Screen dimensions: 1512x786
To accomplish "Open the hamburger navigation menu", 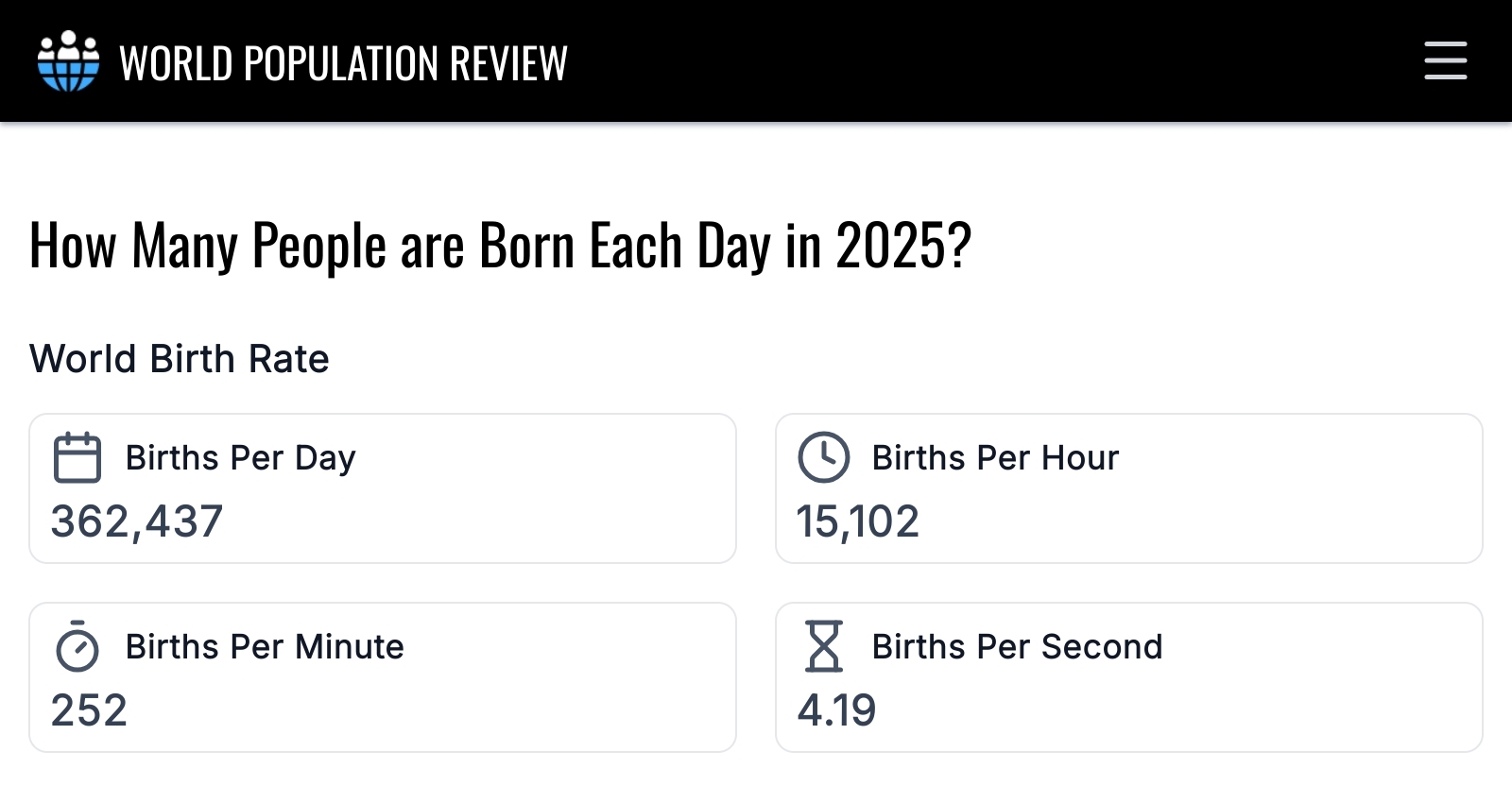I will (x=1445, y=60).
